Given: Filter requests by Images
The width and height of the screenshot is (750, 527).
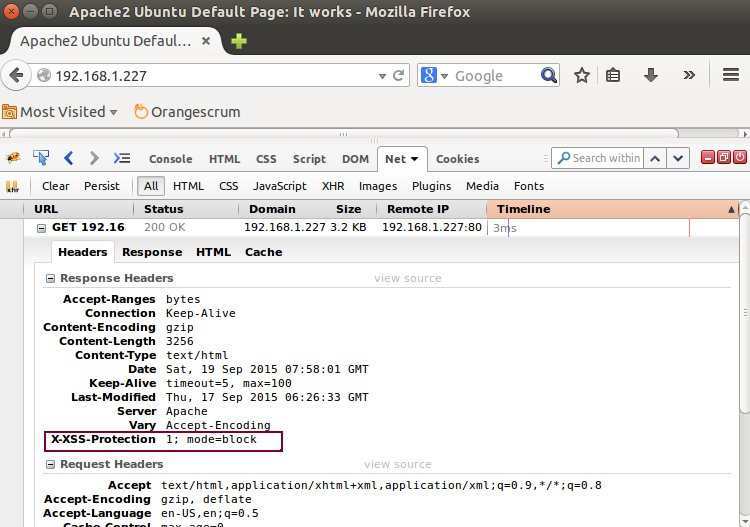Looking at the screenshot, I should point(378,186).
